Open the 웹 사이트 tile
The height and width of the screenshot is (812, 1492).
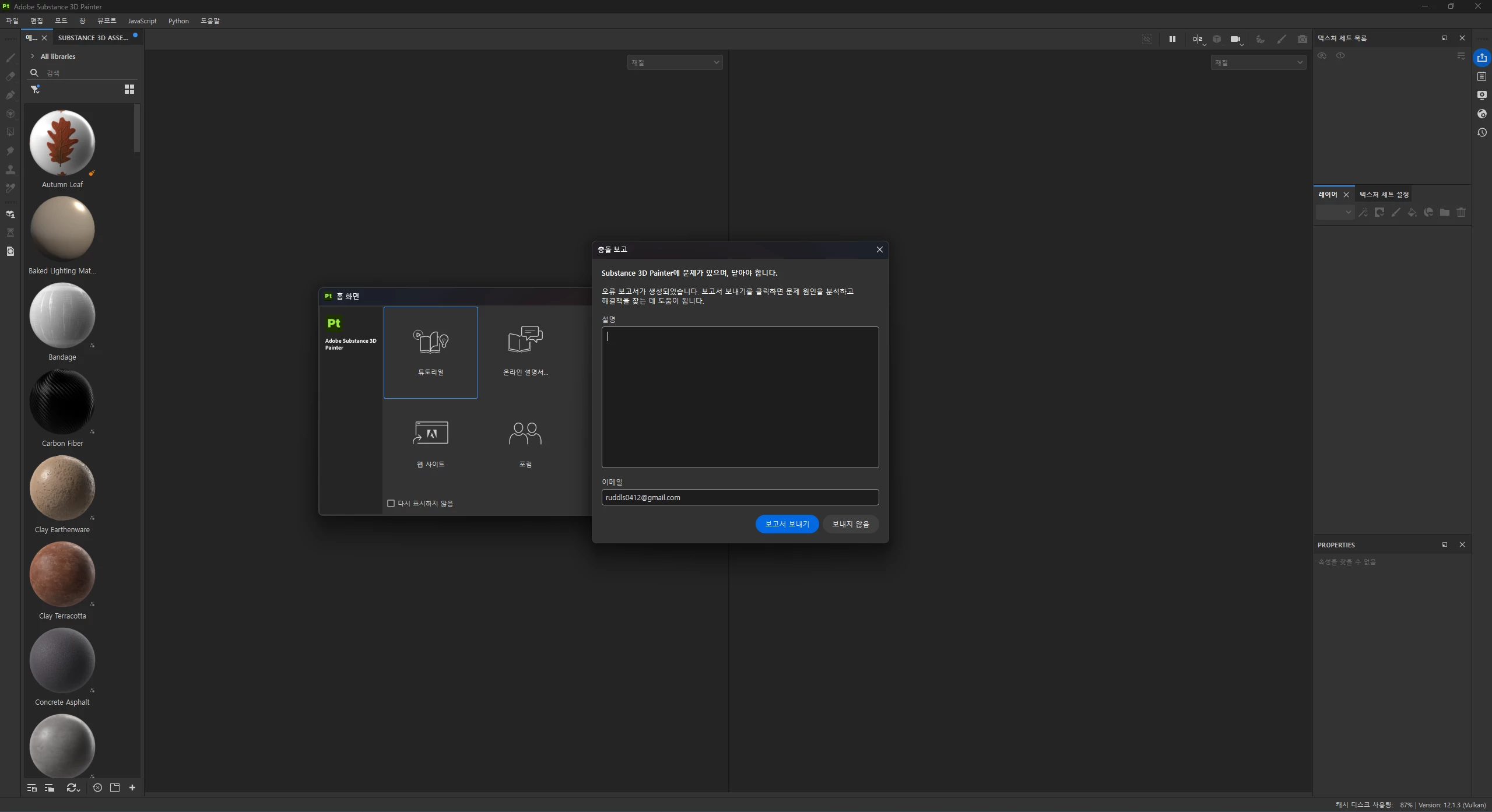point(430,445)
